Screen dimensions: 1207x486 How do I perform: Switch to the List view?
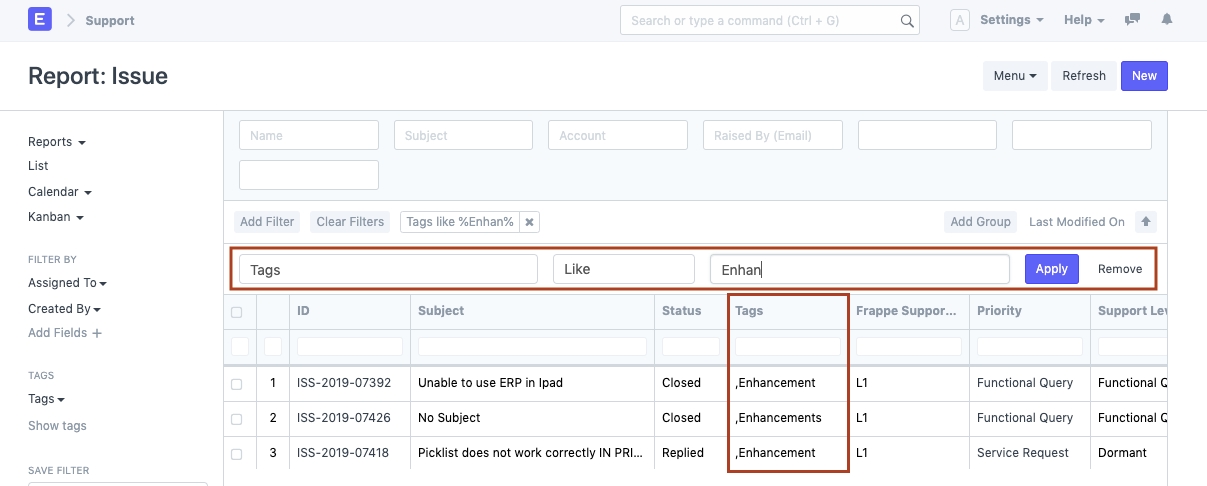(x=38, y=166)
